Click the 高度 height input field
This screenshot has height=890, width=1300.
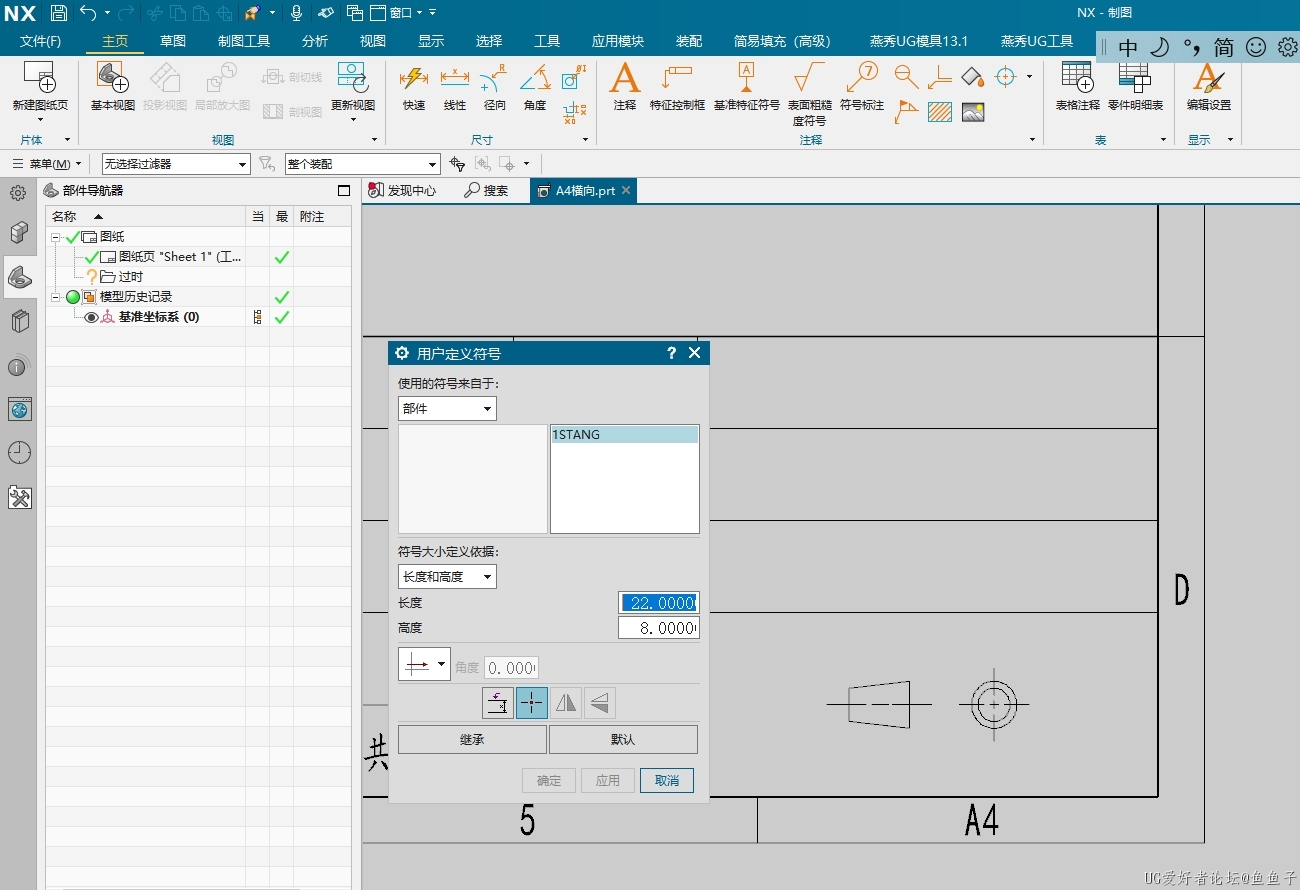(659, 628)
